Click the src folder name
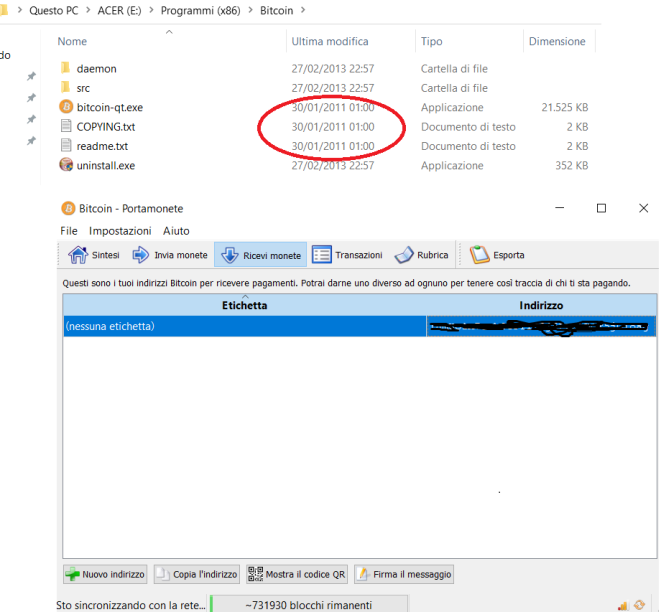Viewport: 661px width, 612px height. coord(83,88)
